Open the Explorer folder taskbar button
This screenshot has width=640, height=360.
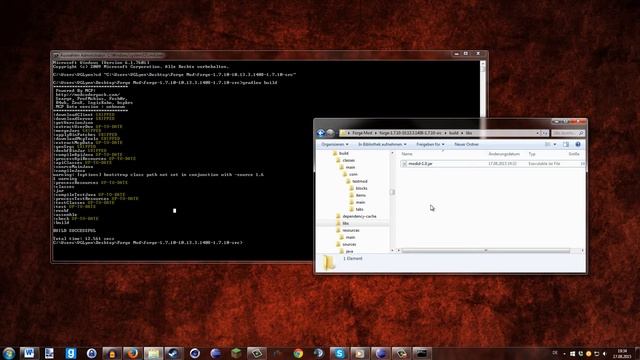[153, 353]
